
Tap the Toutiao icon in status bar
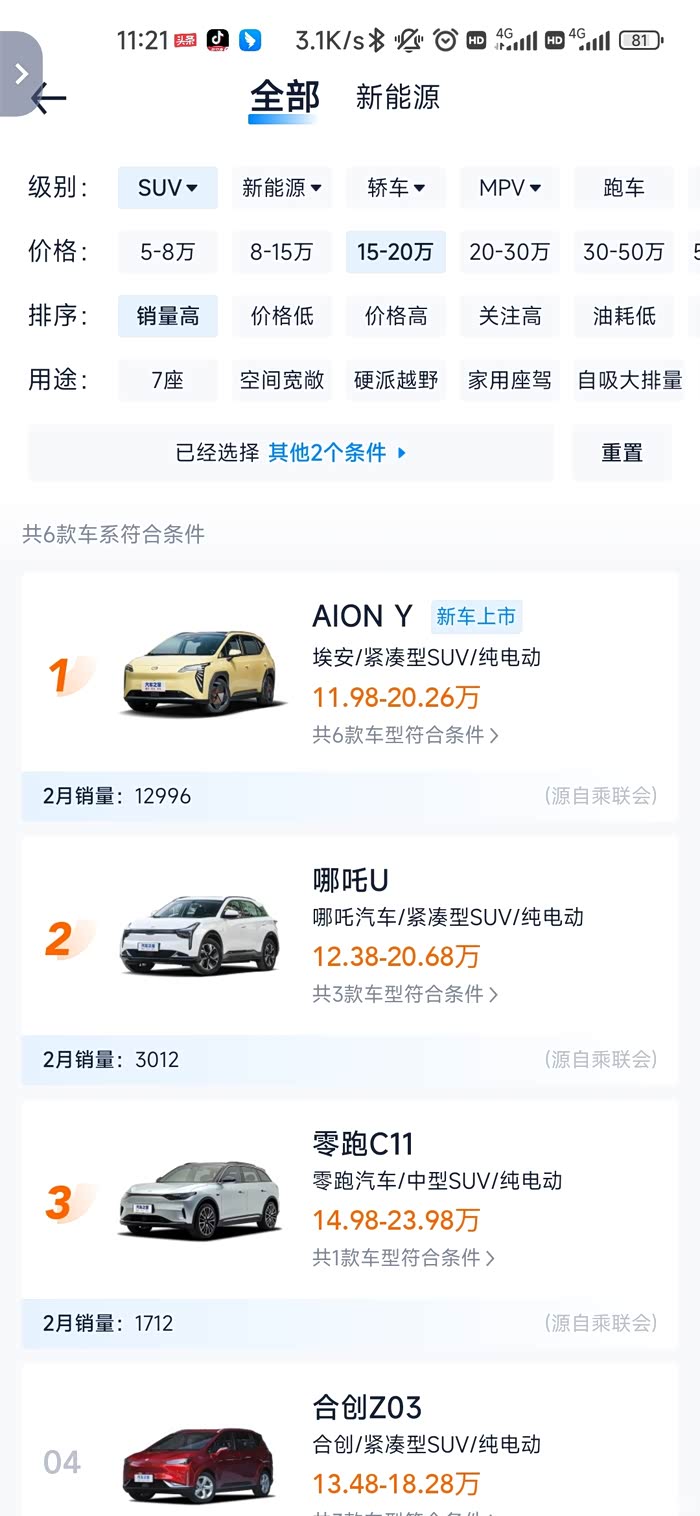tap(185, 40)
